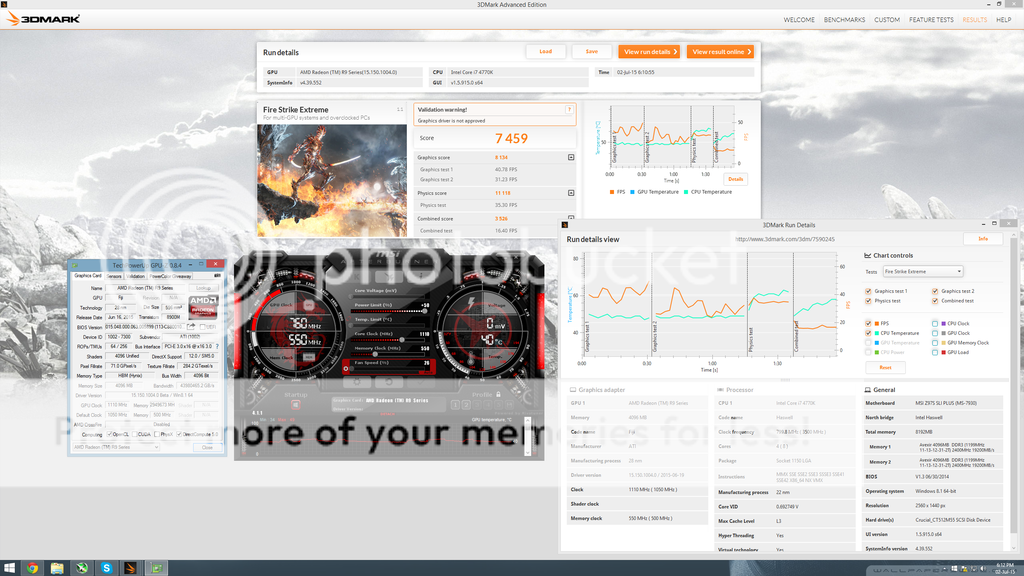Open the Sensors tab in GPU-Z
1024x576 pixels.
115,275
